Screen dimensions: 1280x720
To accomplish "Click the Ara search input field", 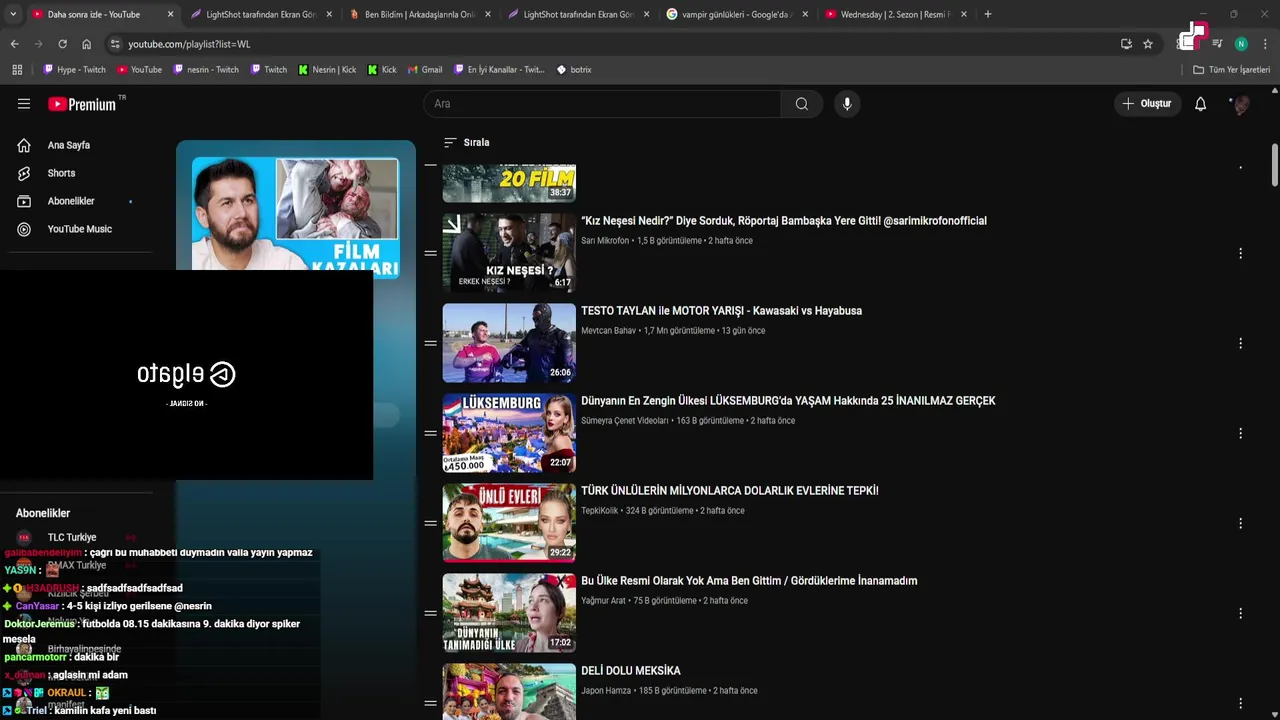I will tap(602, 104).
